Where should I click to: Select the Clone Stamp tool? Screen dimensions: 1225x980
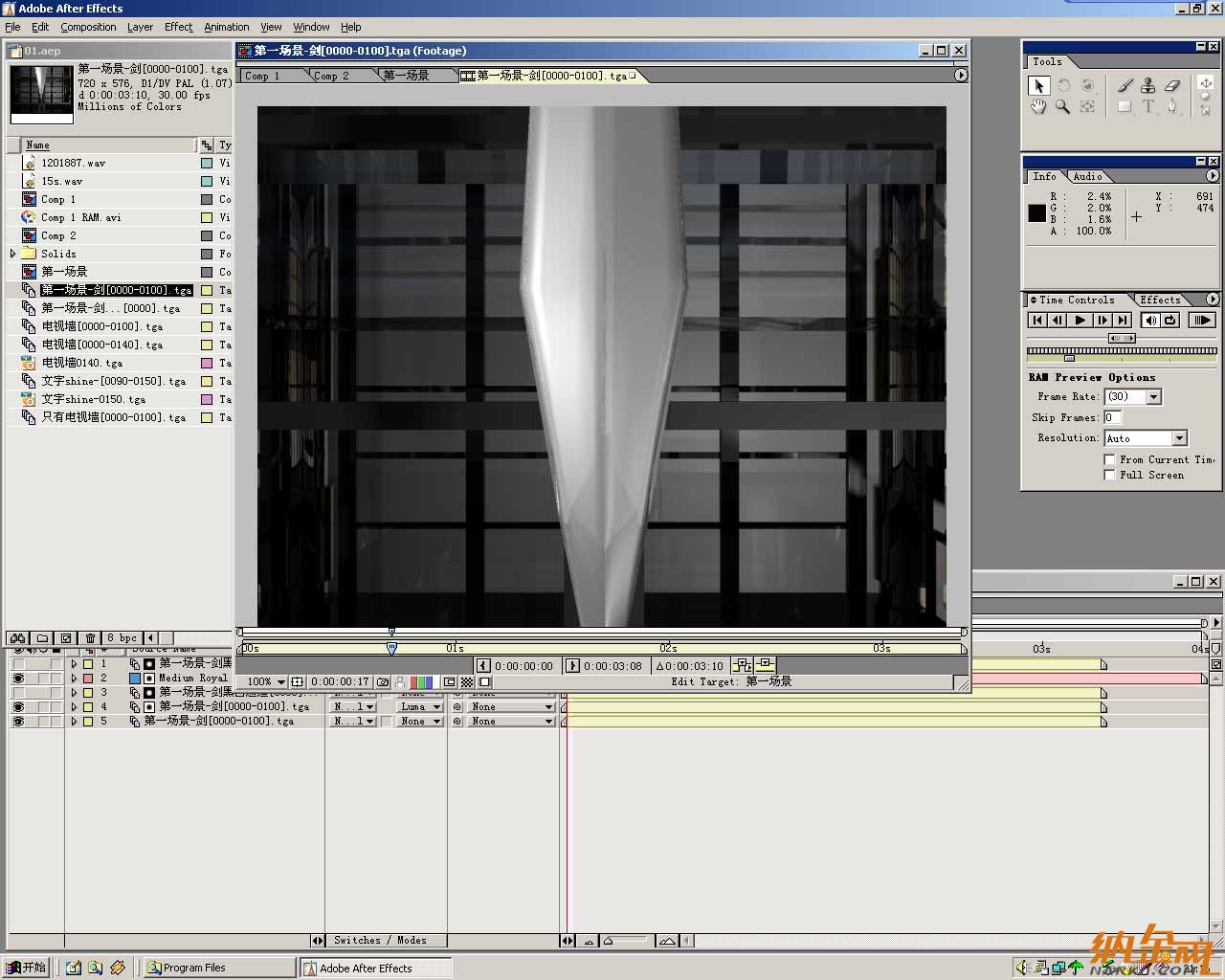1148,85
